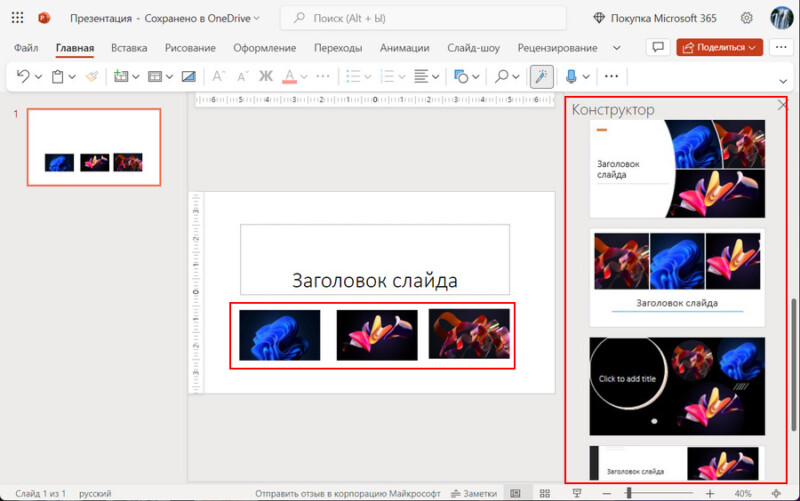Open the settings gear icon
The height and width of the screenshot is (501, 800).
coord(746,18)
